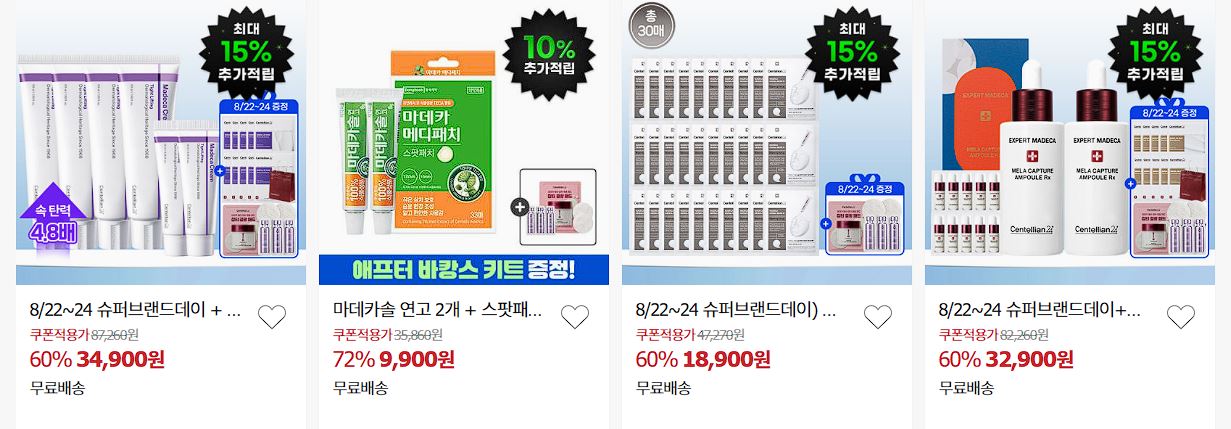Toggle wishlist heart on 32,900원 ampoule set
The image size is (1231, 429).
(x=1181, y=317)
